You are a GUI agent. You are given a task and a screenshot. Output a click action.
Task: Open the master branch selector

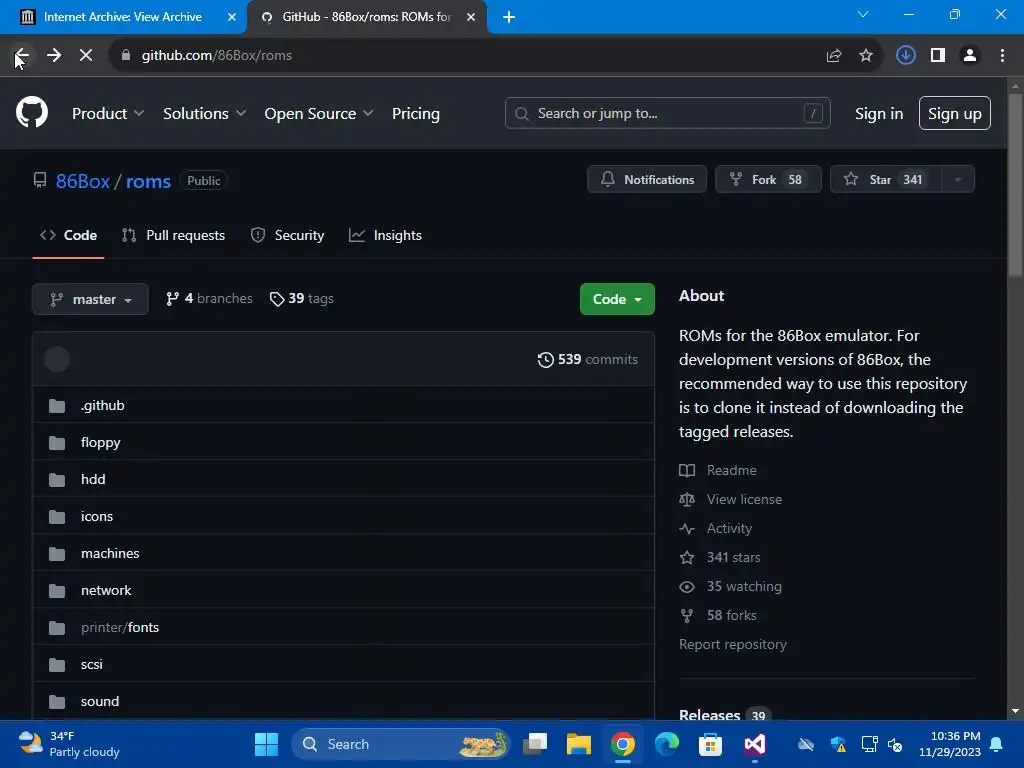[x=90, y=299]
